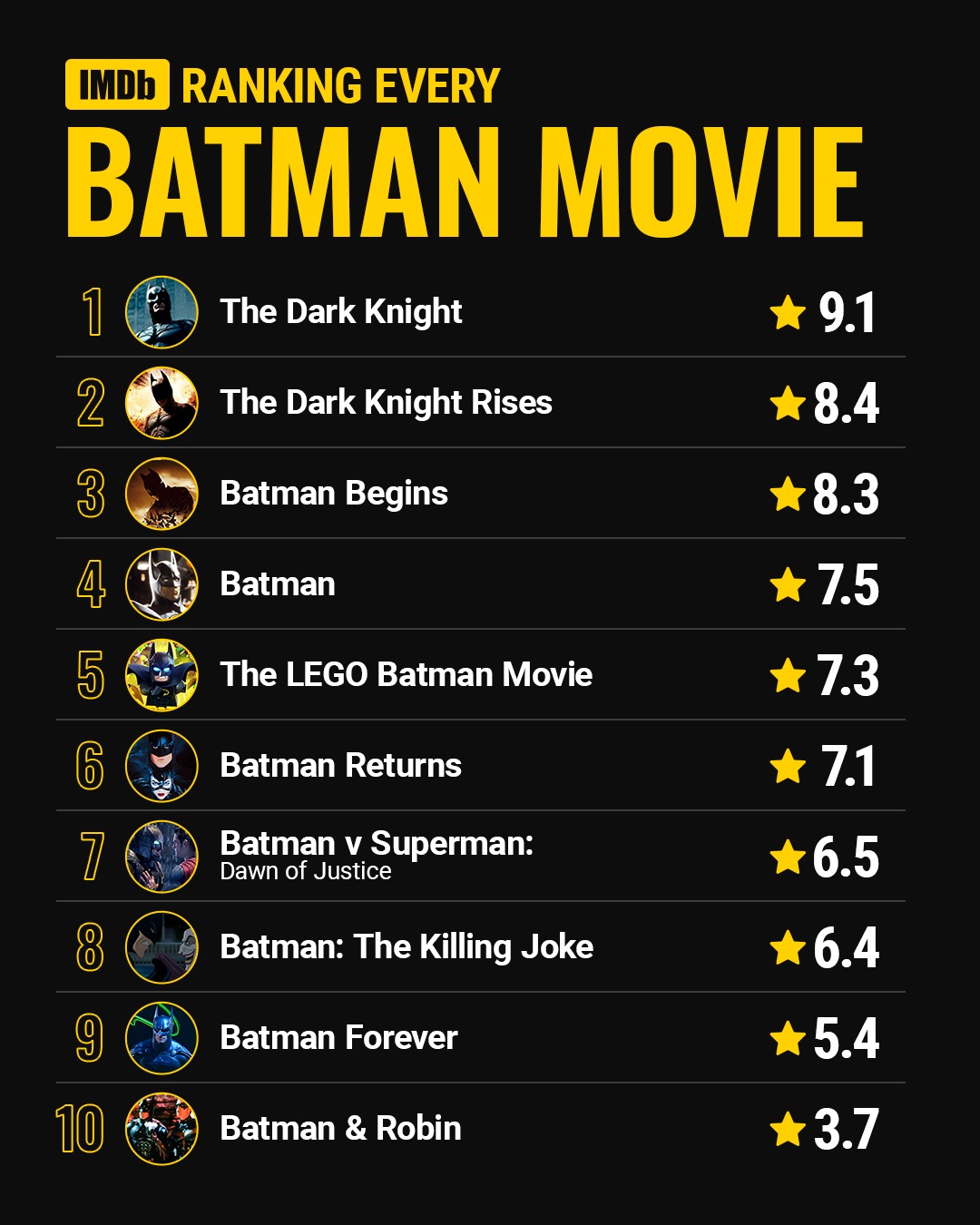Screen dimensions: 980x1225
Task: Click Batman: The Killing Joke thumbnail
Action: pyautogui.click(x=162, y=947)
